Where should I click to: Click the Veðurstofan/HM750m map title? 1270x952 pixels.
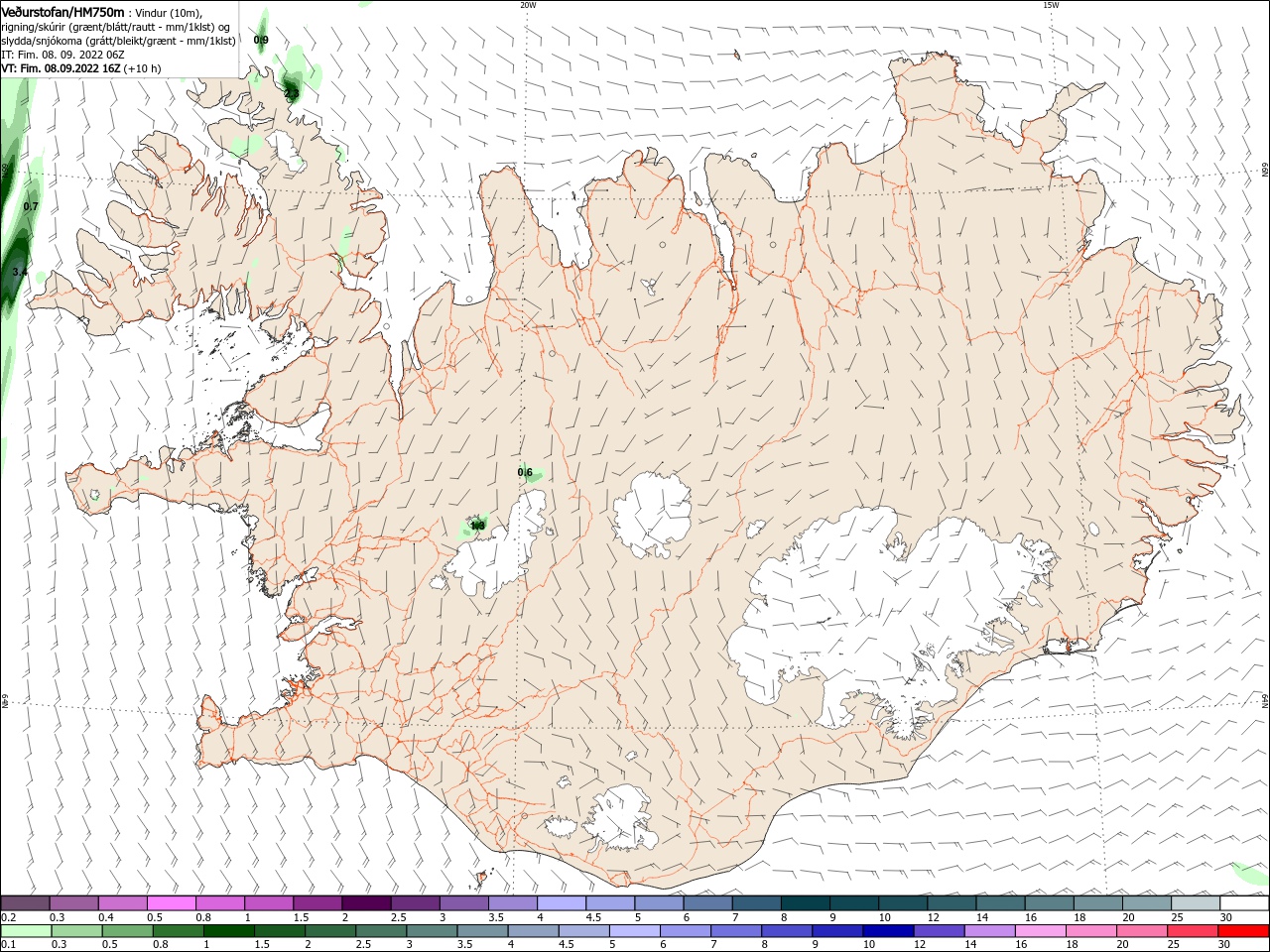pos(63,11)
